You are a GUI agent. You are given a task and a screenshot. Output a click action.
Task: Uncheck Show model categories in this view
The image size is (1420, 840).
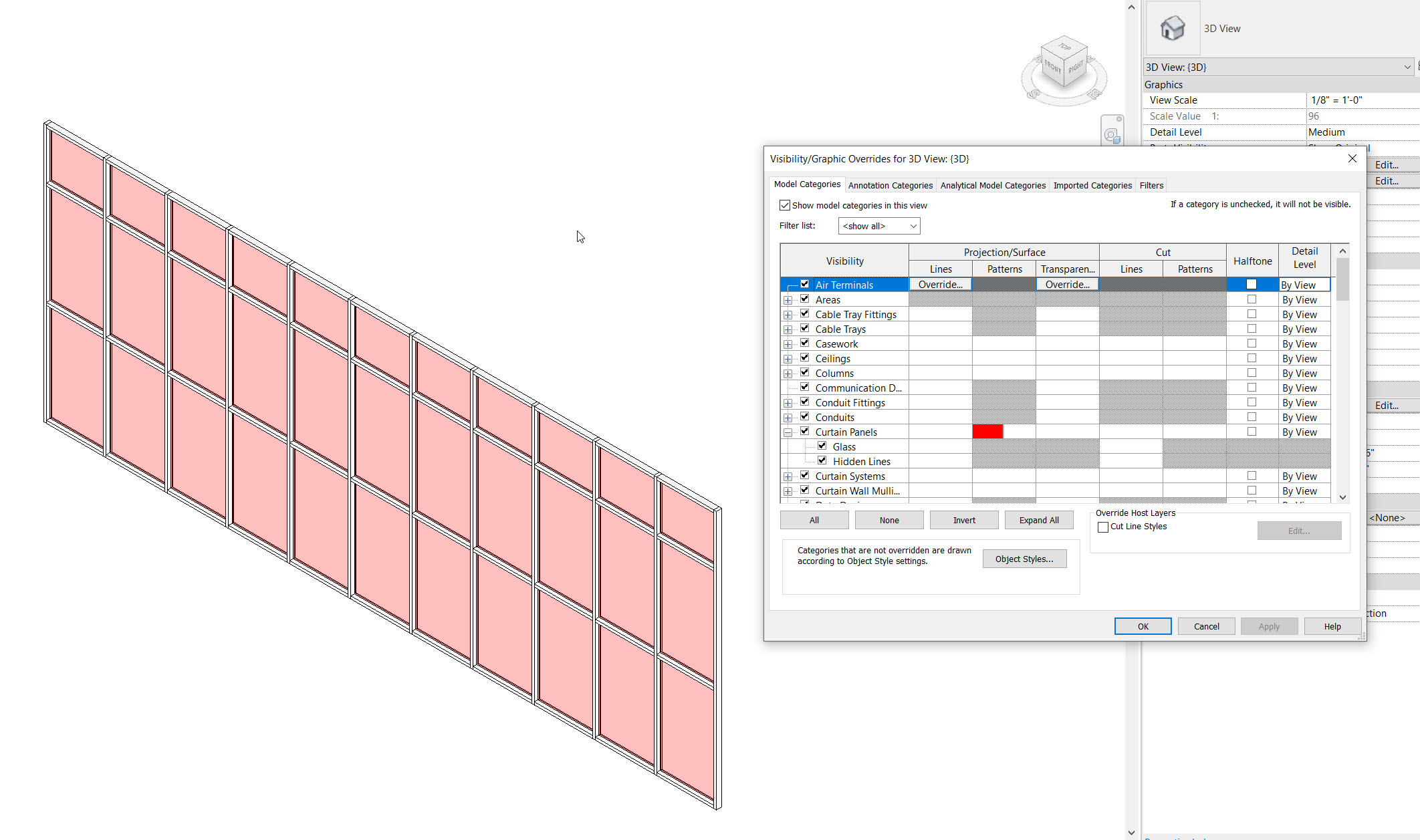pyautogui.click(x=784, y=205)
